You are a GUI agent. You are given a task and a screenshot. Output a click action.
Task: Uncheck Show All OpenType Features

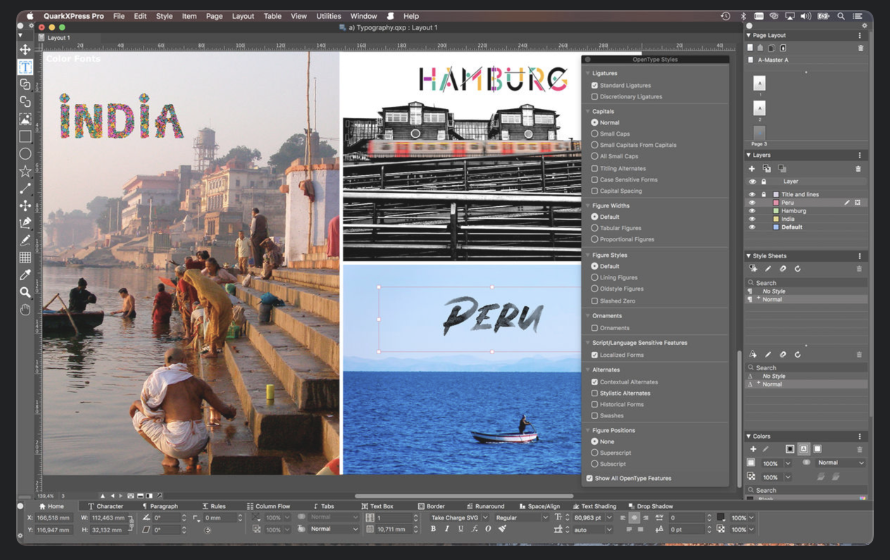coord(589,479)
